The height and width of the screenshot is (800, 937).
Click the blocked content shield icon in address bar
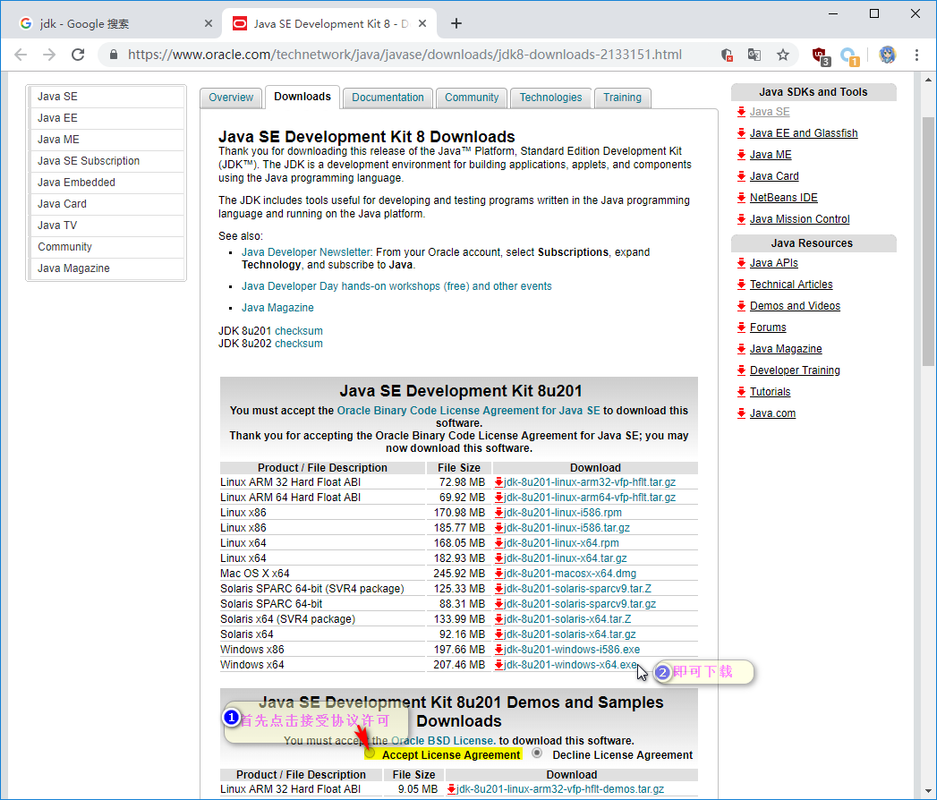727,55
